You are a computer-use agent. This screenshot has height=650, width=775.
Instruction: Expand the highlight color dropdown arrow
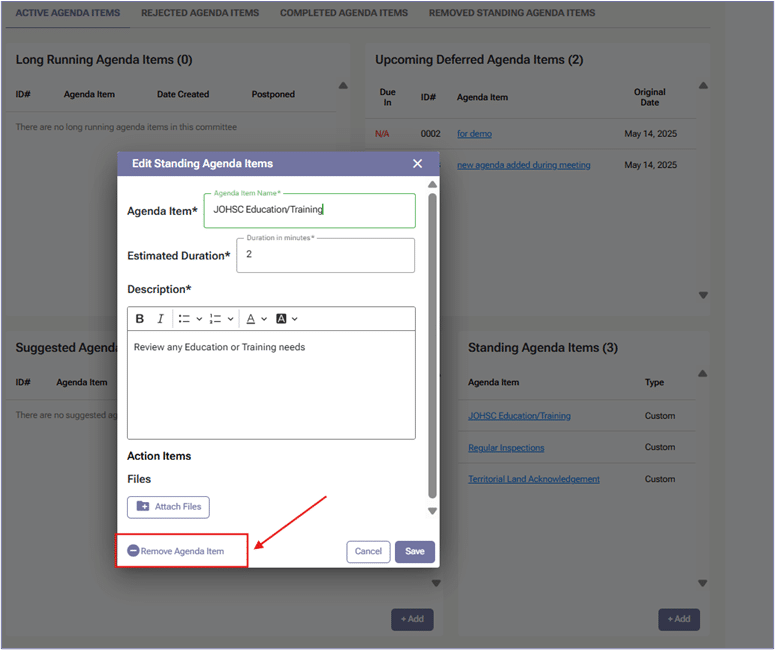(295, 319)
